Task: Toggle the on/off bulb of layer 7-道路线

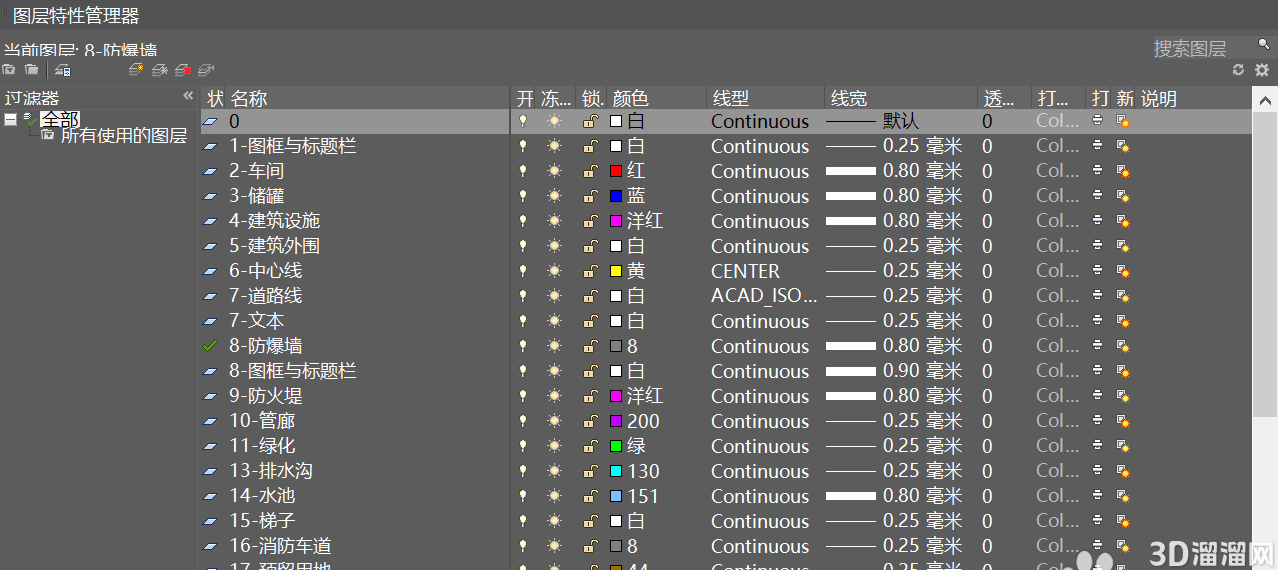Action: [x=522, y=296]
